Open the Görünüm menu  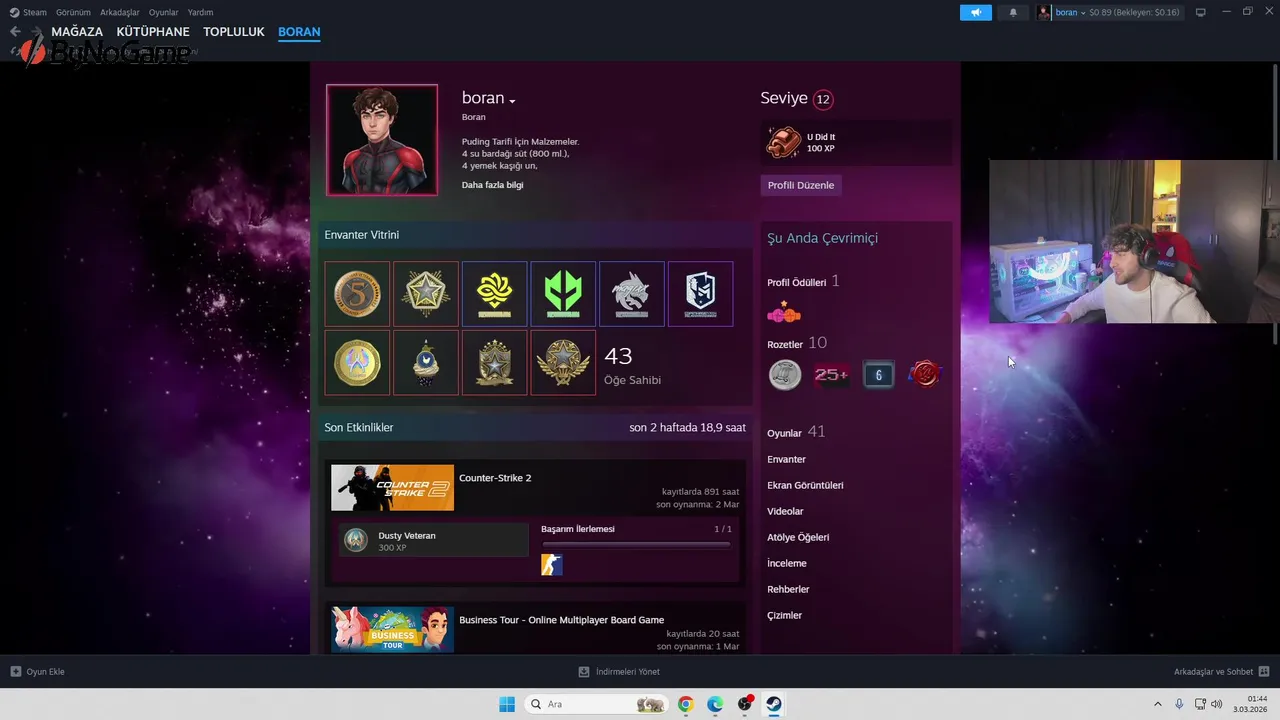pyautogui.click(x=73, y=12)
